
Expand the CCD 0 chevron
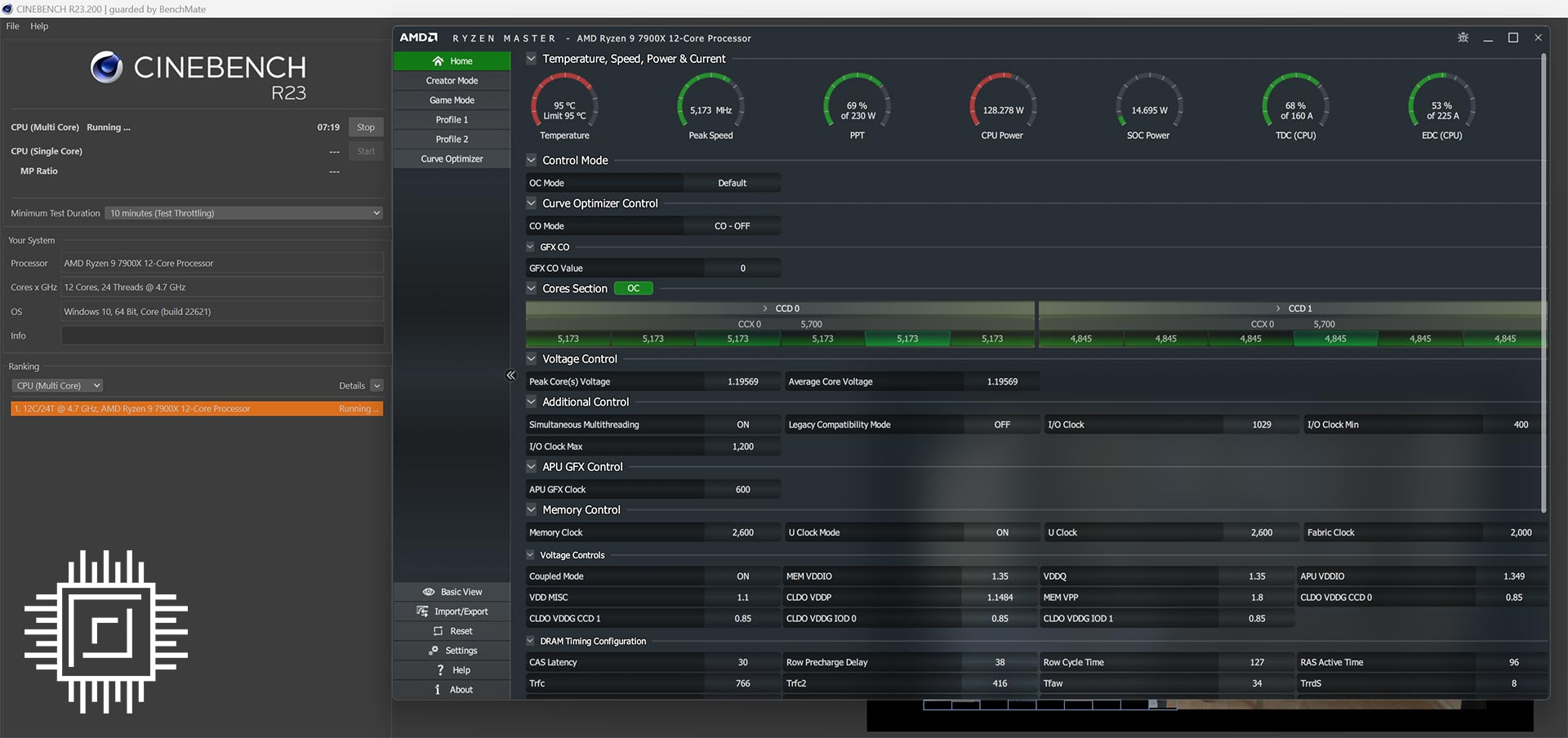pyautogui.click(x=765, y=309)
